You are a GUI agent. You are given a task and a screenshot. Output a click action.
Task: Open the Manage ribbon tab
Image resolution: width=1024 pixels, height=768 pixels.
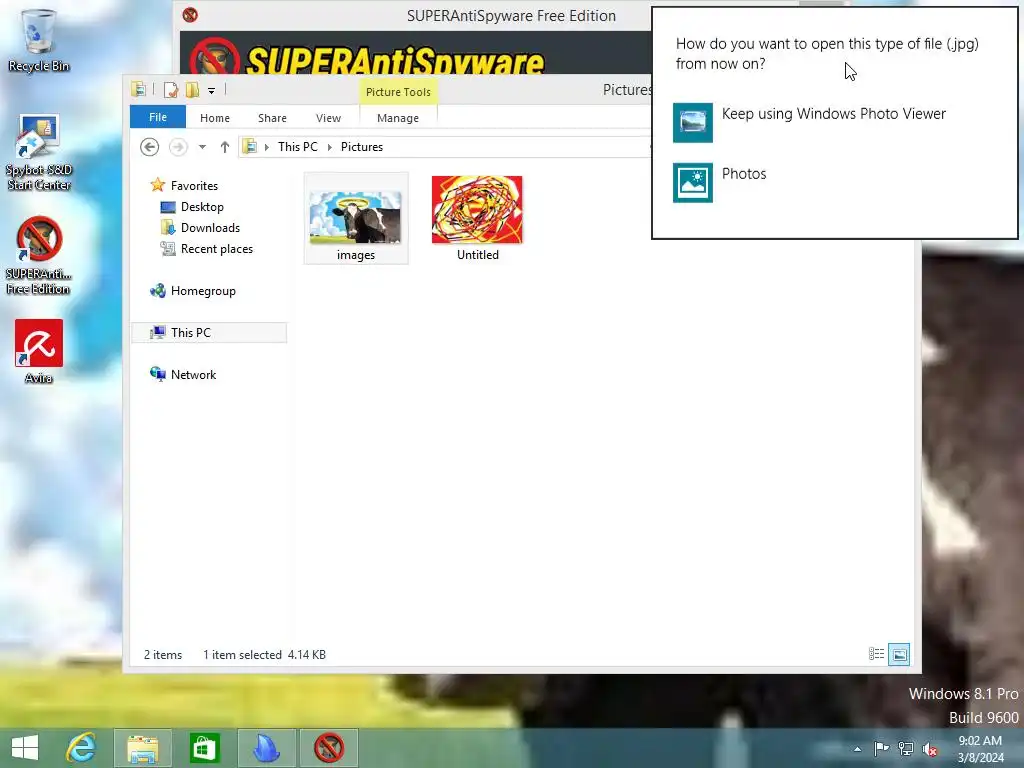click(398, 118)
